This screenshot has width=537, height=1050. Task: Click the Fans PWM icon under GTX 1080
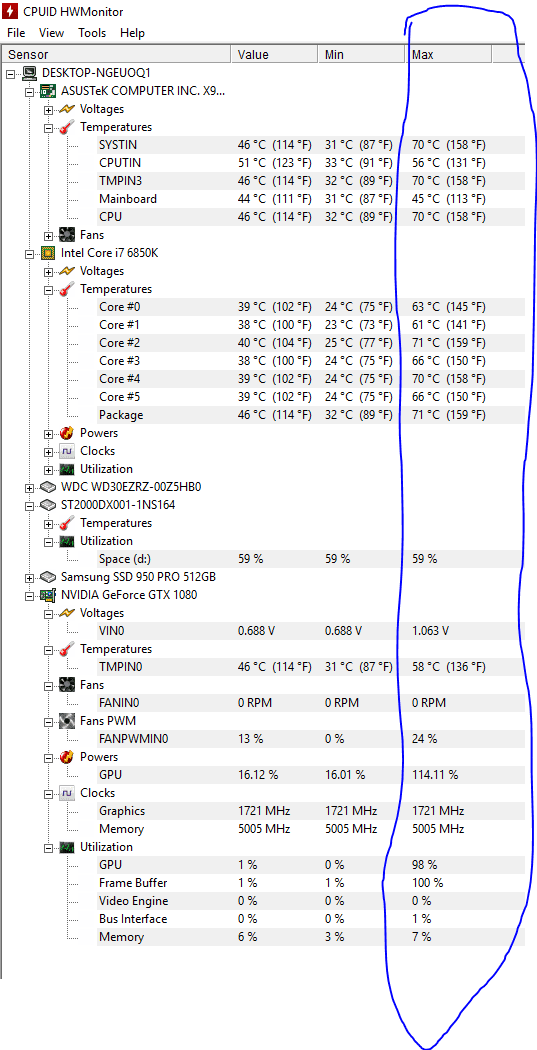[x=67, y=721]
